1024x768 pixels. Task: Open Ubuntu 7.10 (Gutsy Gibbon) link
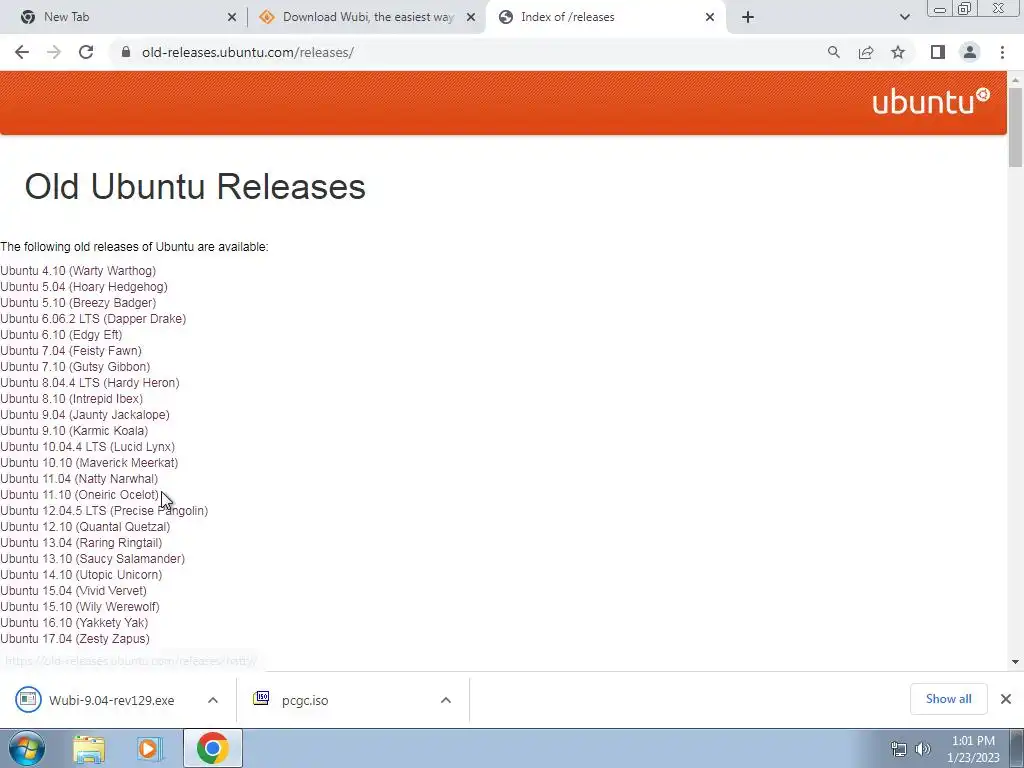75,366
